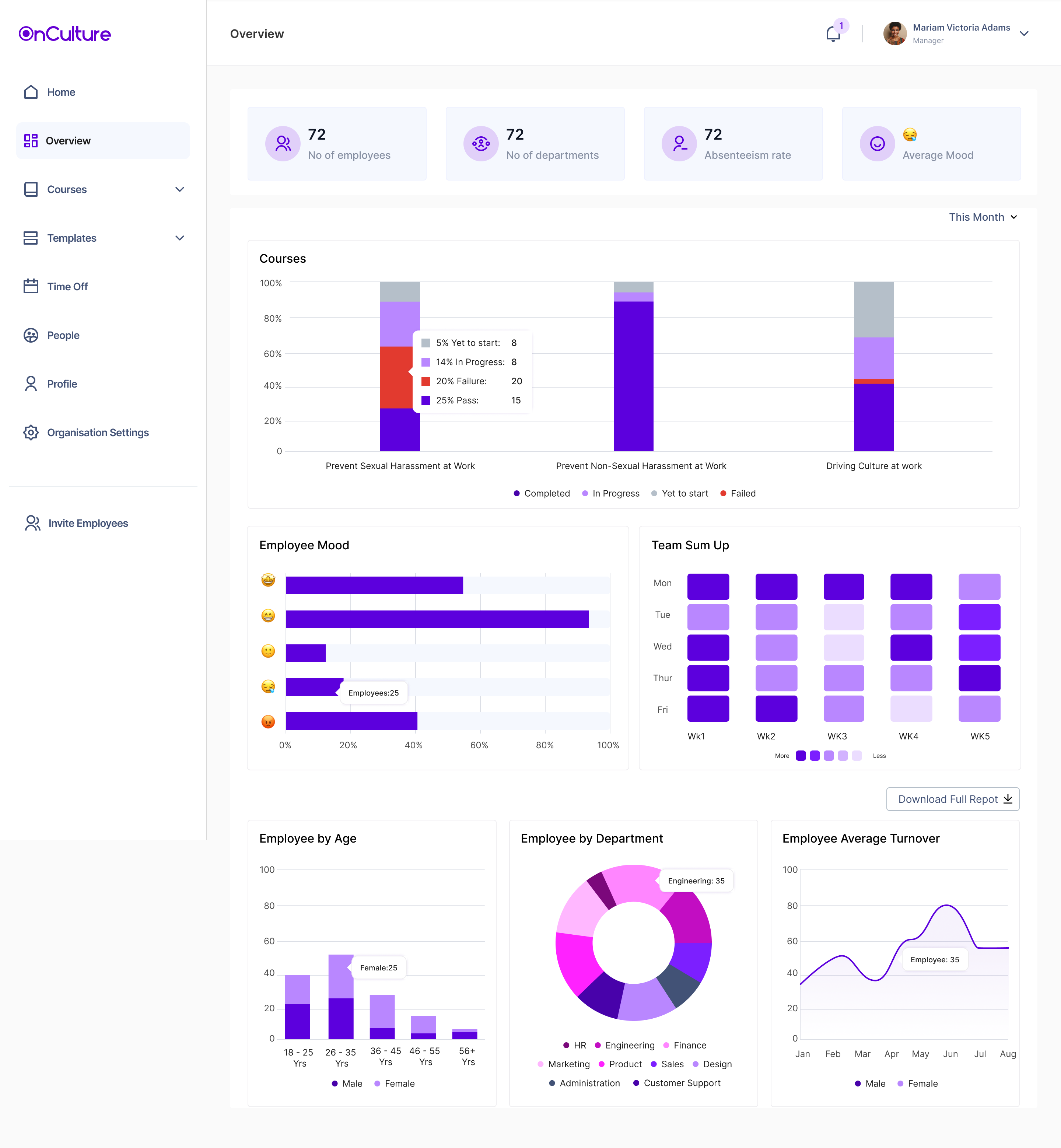Click the Organisation Settings gear icon
This screenshot has width=1061, height=1148.
click(31, 433)
